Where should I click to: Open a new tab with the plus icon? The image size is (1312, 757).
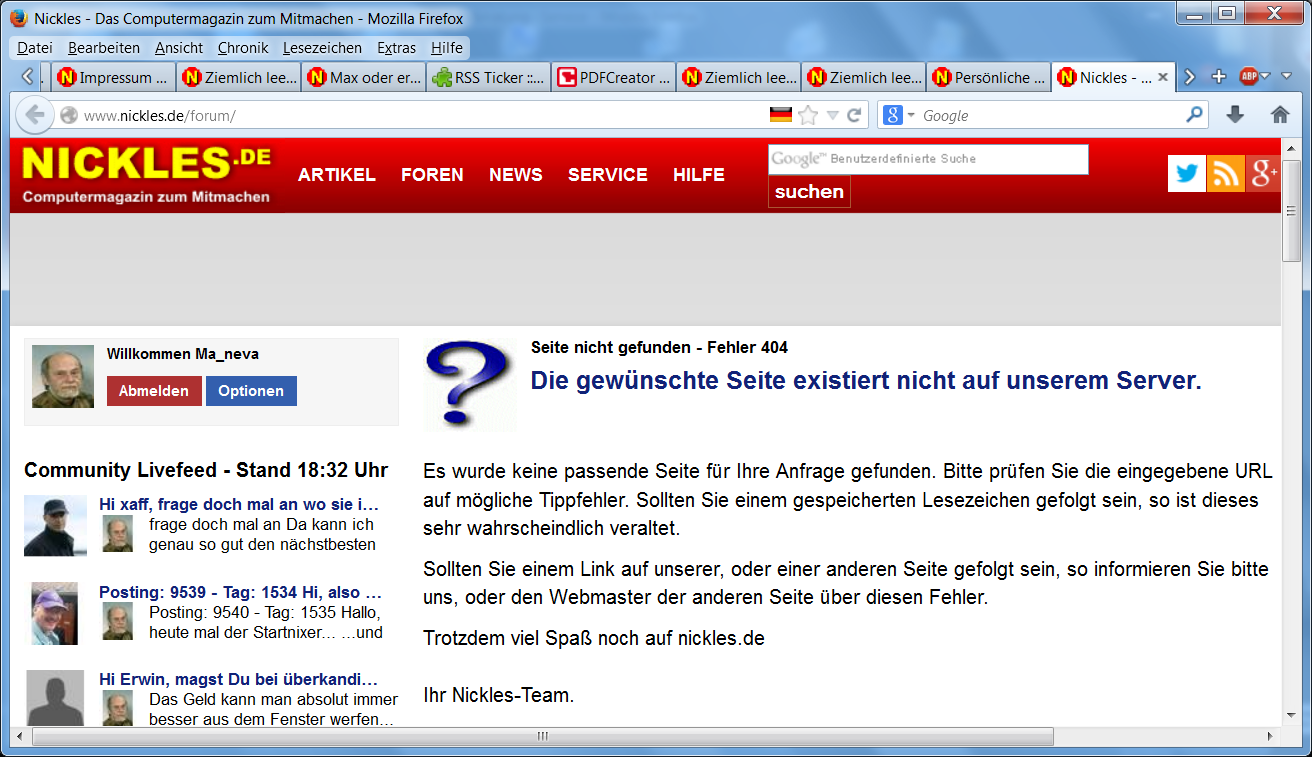pos(1218,77)
